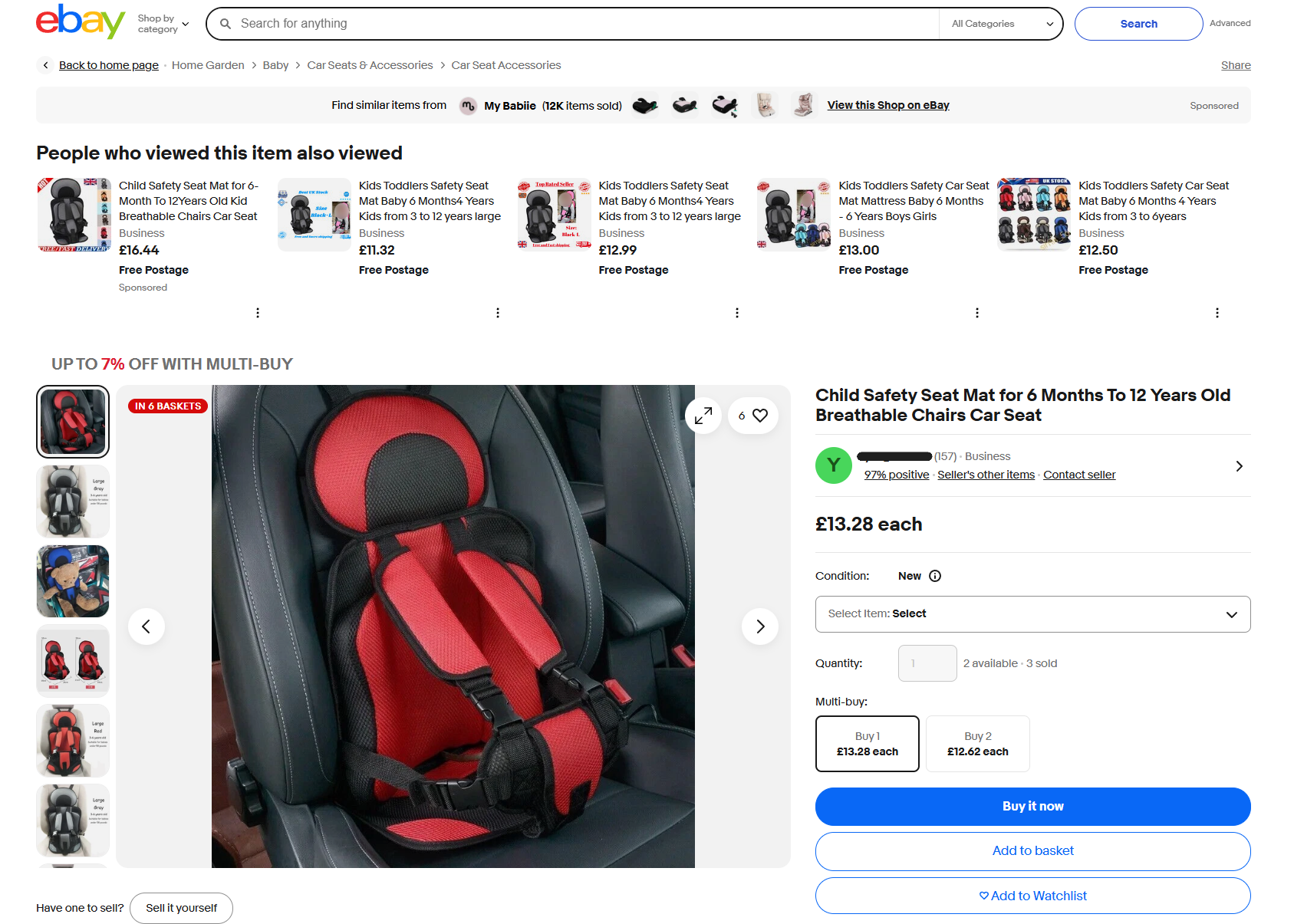Open the Select Item dropdown
Viewport: 1294px width, 924px height.
pyautogui.click(x=1033, y=614)
